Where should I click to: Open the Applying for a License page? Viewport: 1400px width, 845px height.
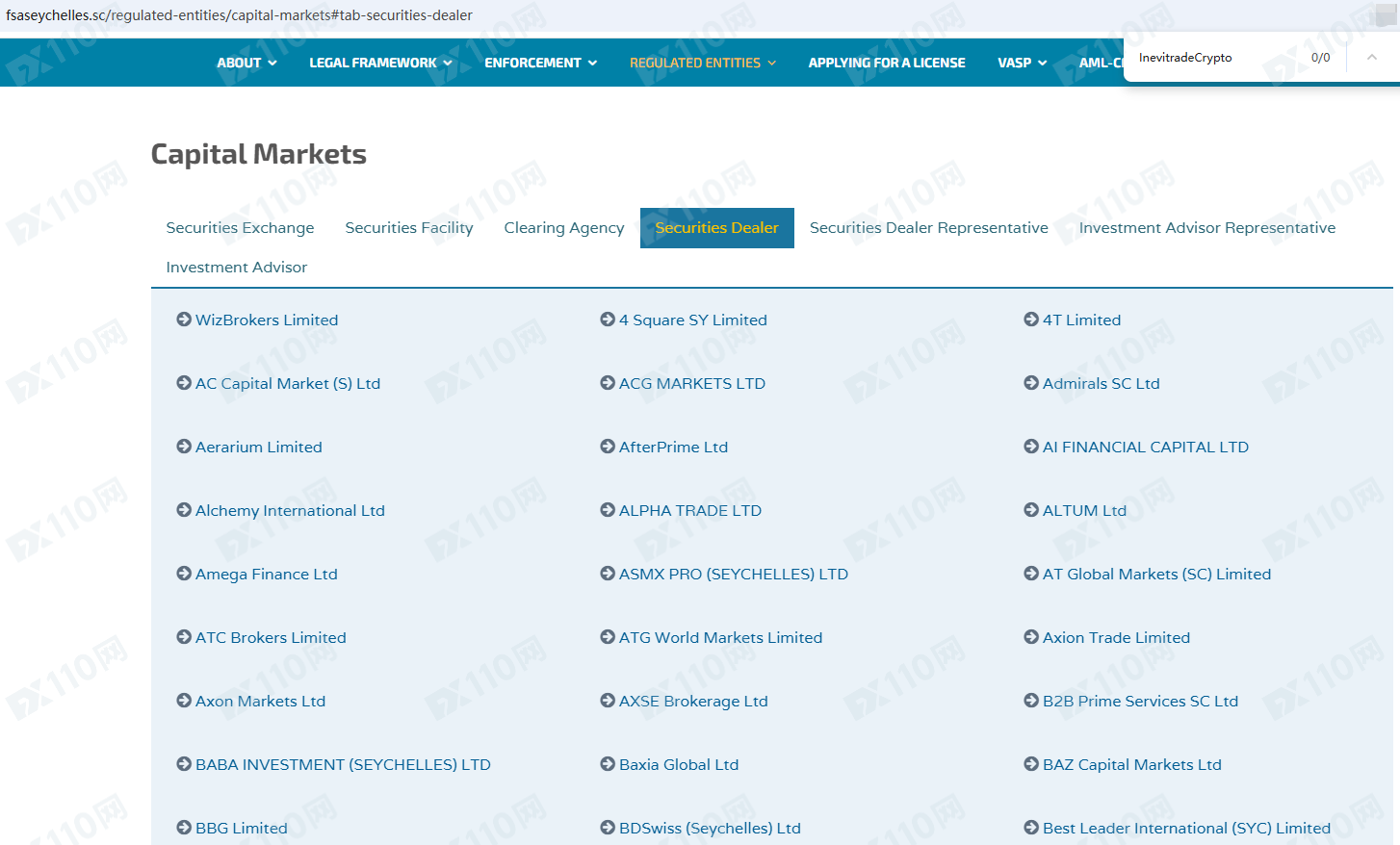(887, 63)
